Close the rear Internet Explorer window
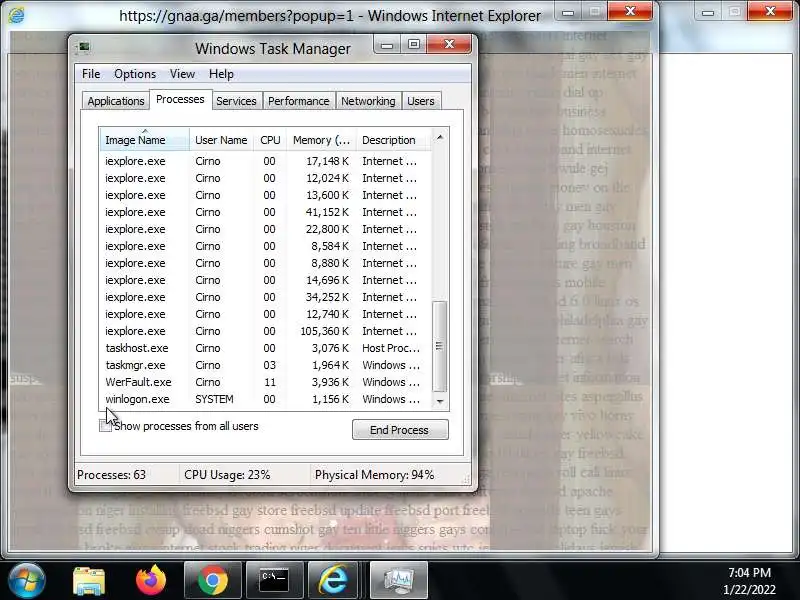Image resolution: width=800 pixels, height=600 pixels. pos(770,11)
